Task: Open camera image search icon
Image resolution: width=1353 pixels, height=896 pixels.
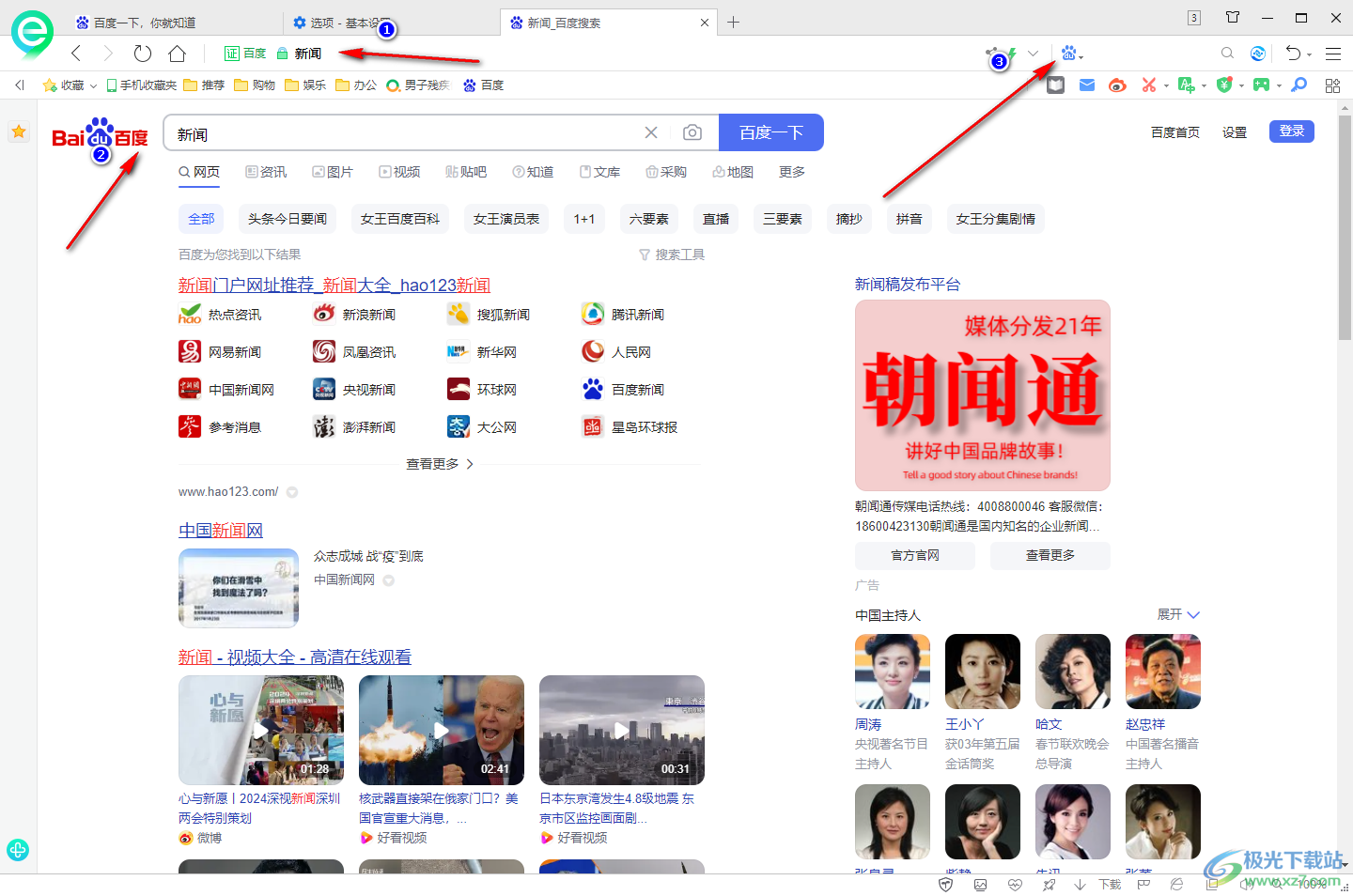Action: [692, 133]
